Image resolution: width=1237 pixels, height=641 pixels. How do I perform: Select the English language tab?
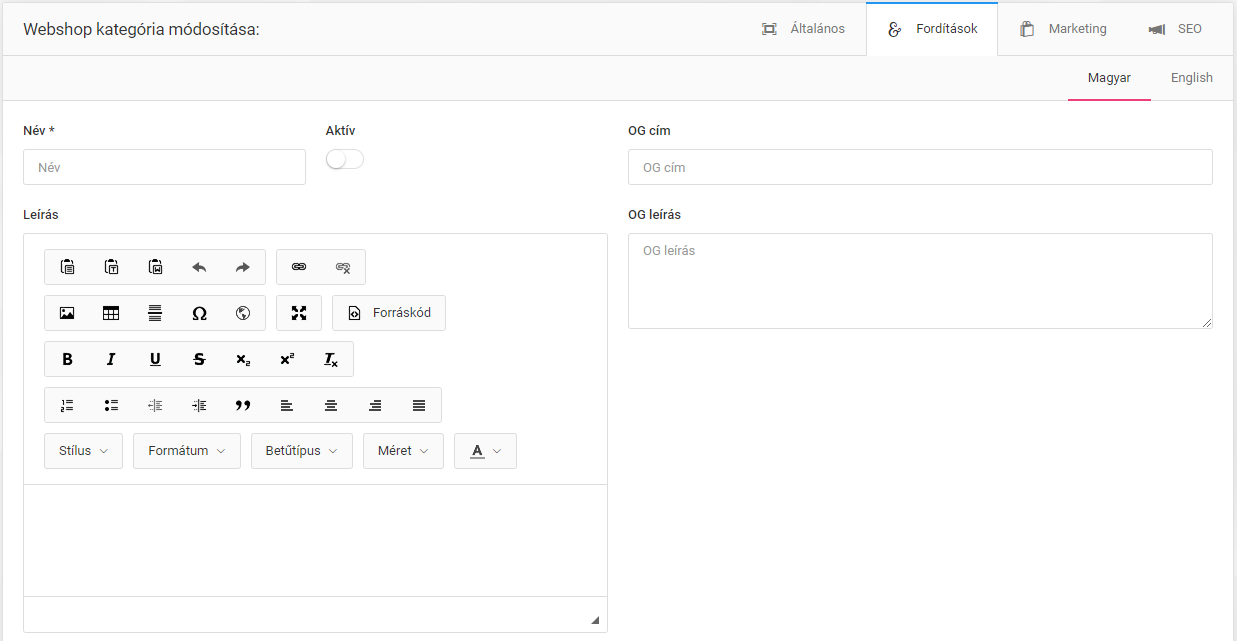(1192, 78)
